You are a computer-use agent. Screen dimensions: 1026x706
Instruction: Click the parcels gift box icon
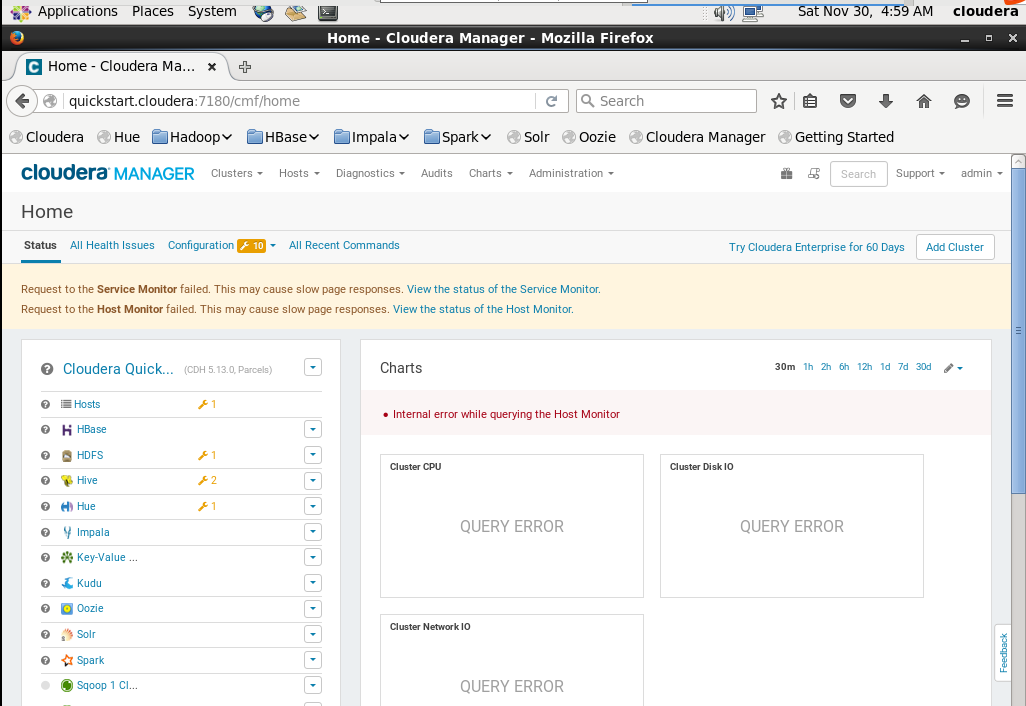point(787,173)
